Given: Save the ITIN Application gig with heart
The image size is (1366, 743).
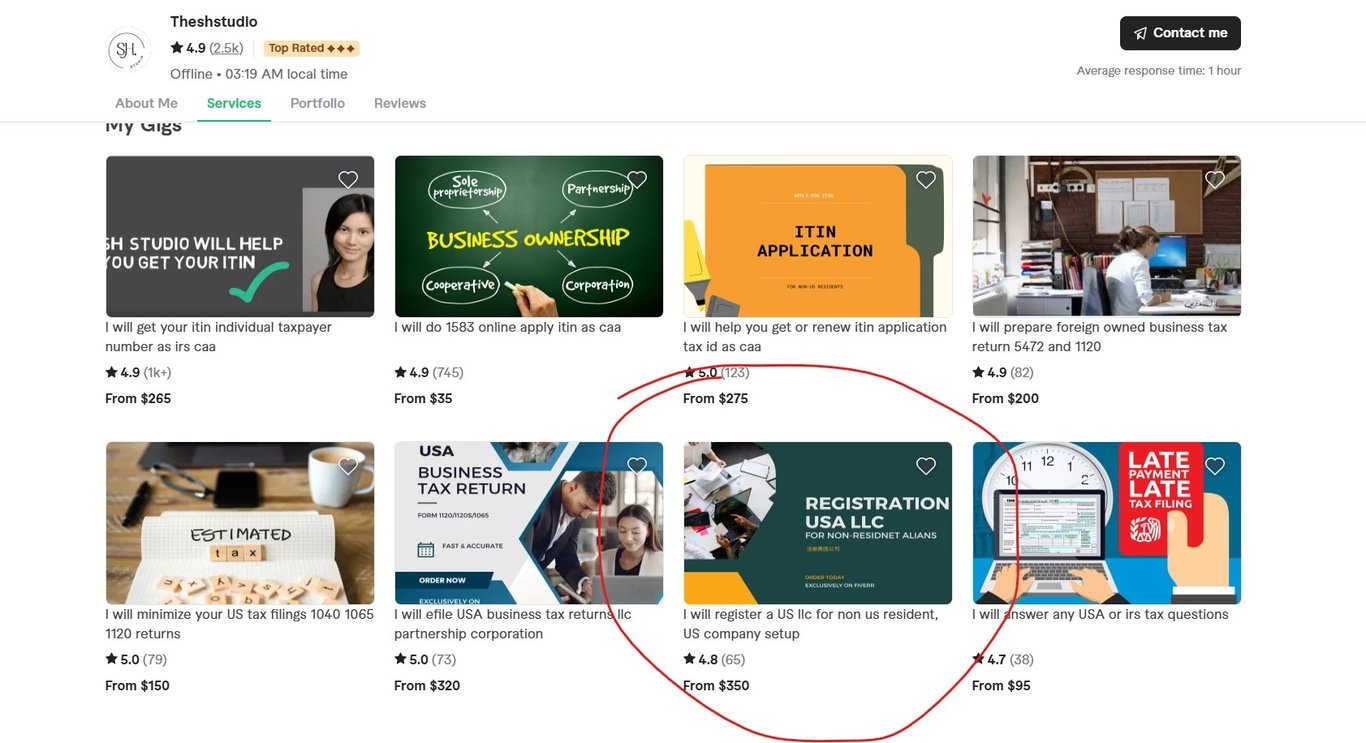Looking at the screenshot, I should tap(926, 180).
